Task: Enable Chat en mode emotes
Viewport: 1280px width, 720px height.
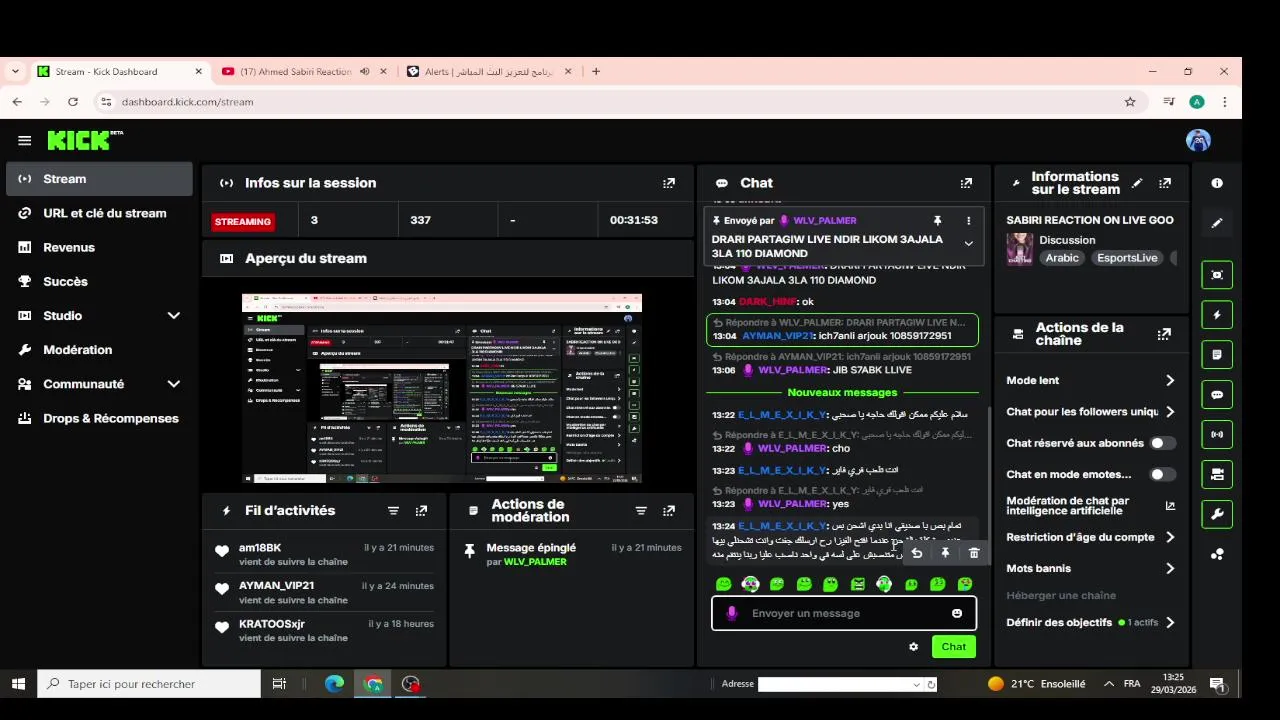Action: pyautogui.click(x=1162, y=475)
